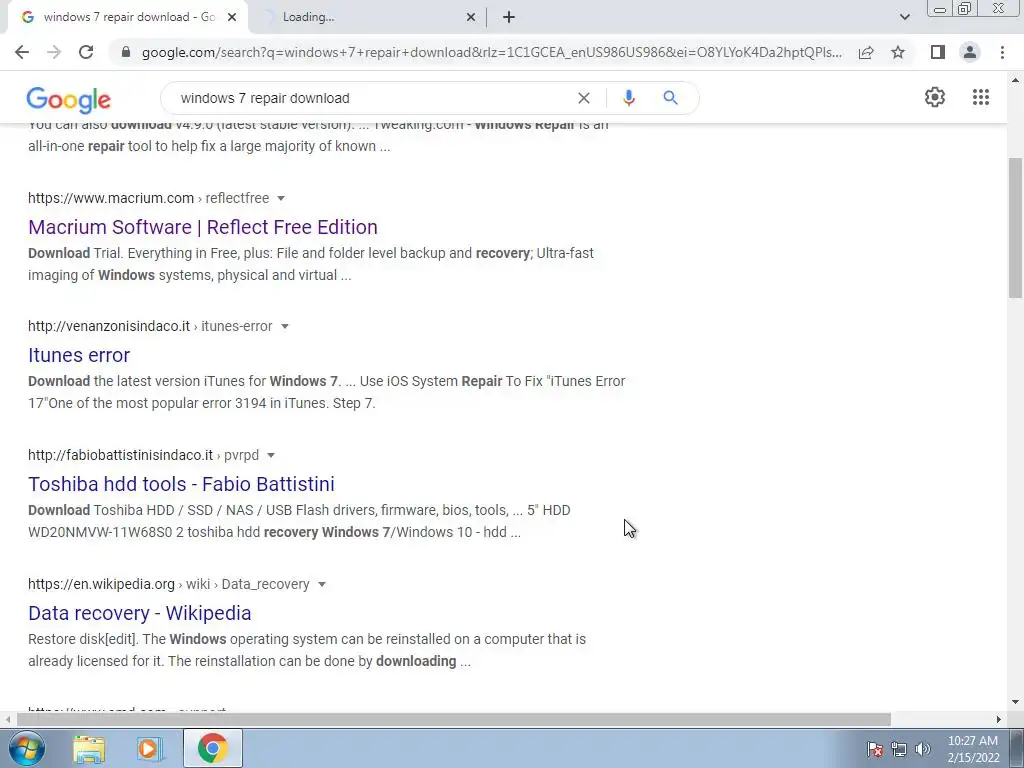Click the vertical scrollbar thumb
This screenshot has height=768, width=1024.
point(1016,226)
